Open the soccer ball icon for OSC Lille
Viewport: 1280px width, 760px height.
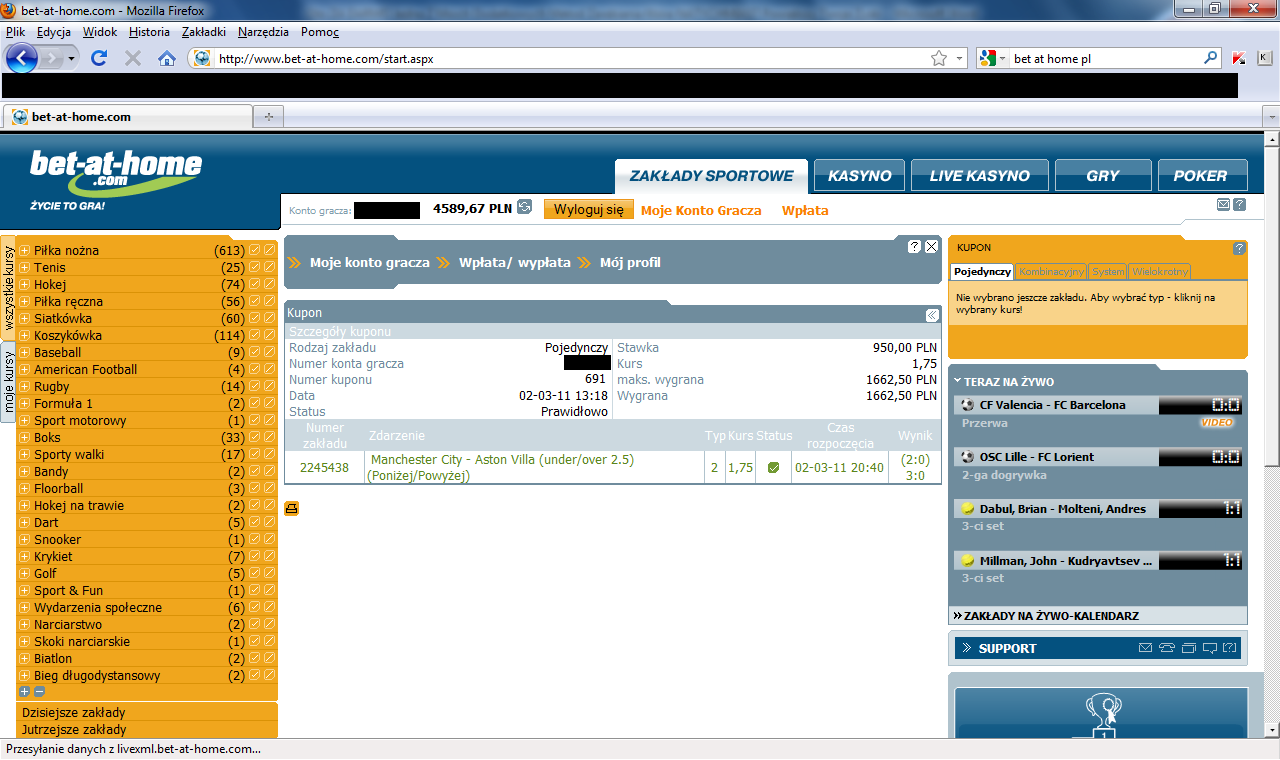[967, 457]
